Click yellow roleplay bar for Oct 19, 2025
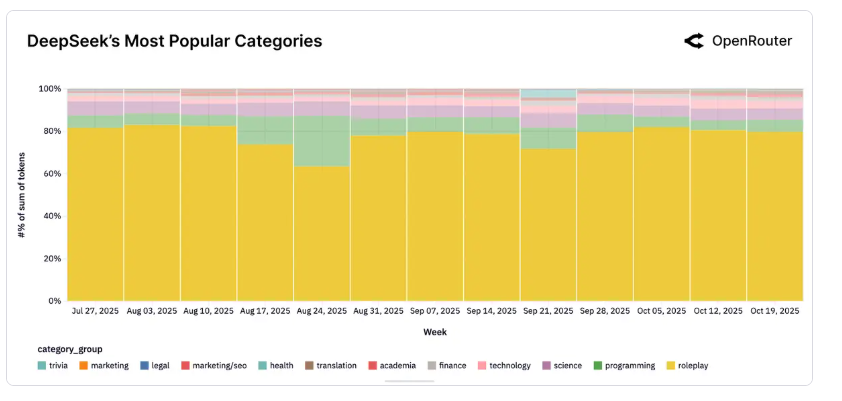The image size is (842, 401). coord(774,215)
